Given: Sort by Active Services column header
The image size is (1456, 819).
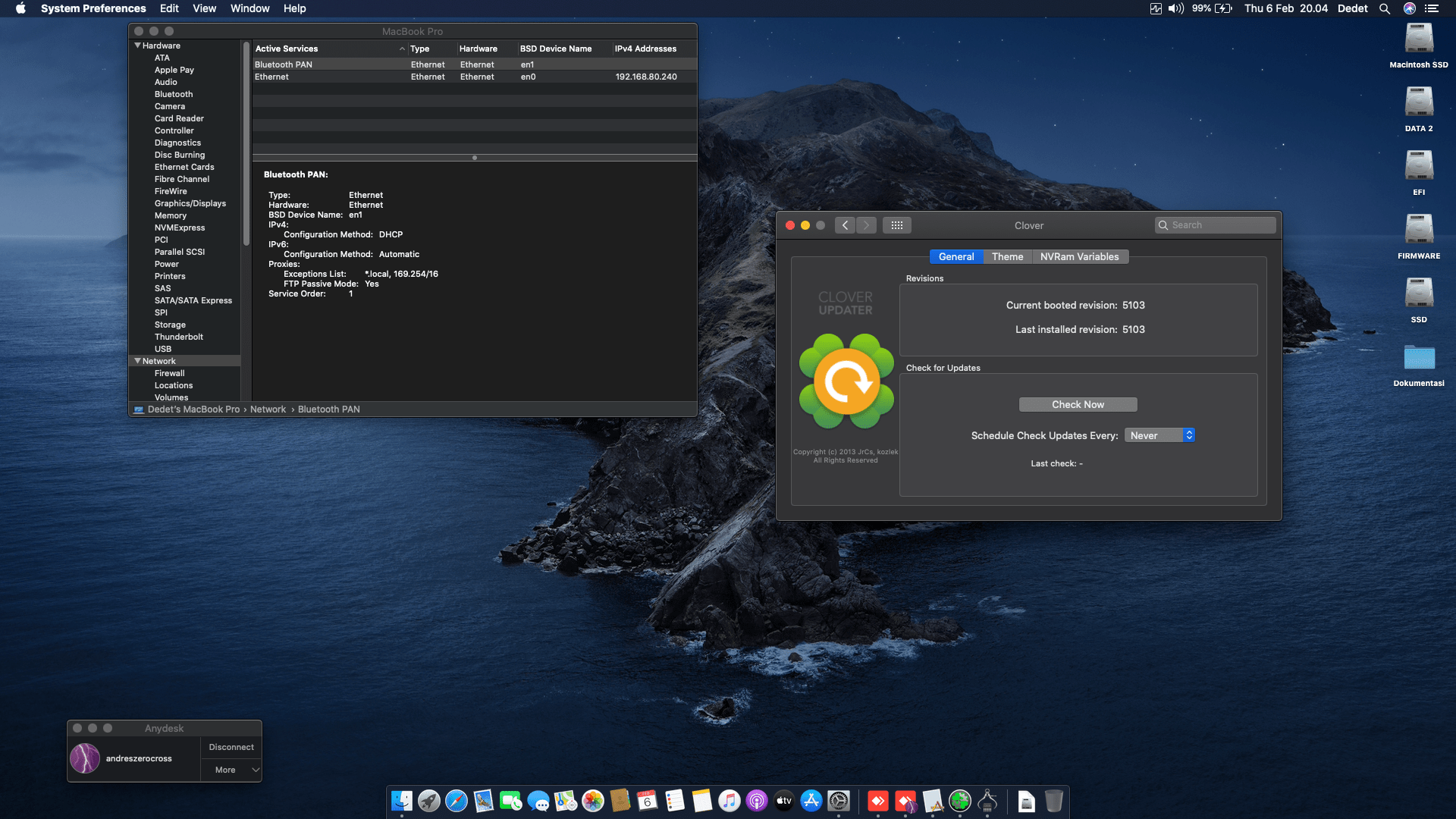Looking at the screenshot, I should (330, 49).
